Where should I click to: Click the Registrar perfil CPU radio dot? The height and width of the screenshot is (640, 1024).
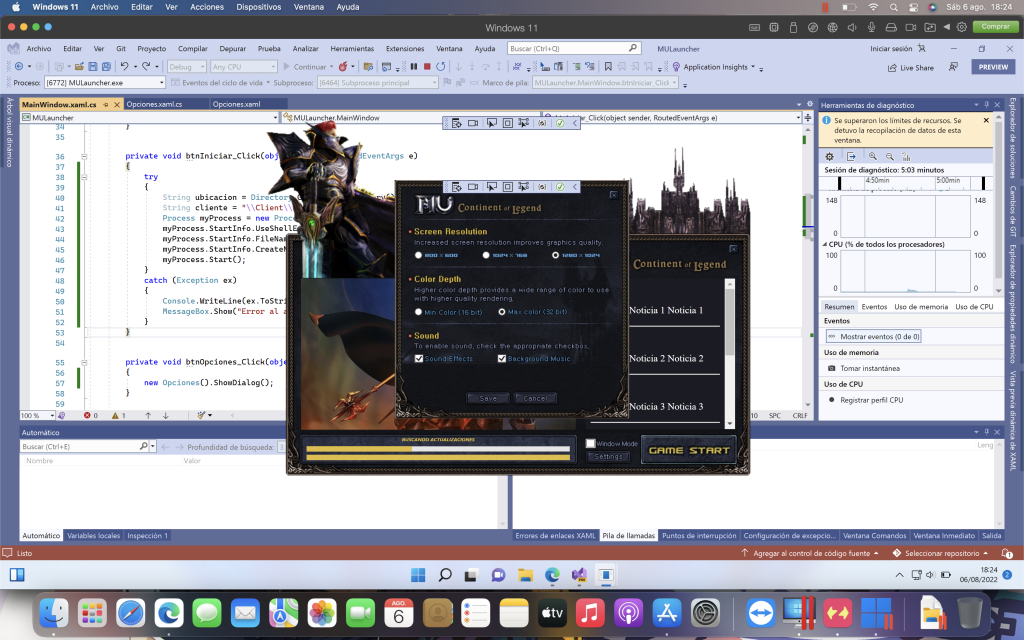click(x=831, y=400)
